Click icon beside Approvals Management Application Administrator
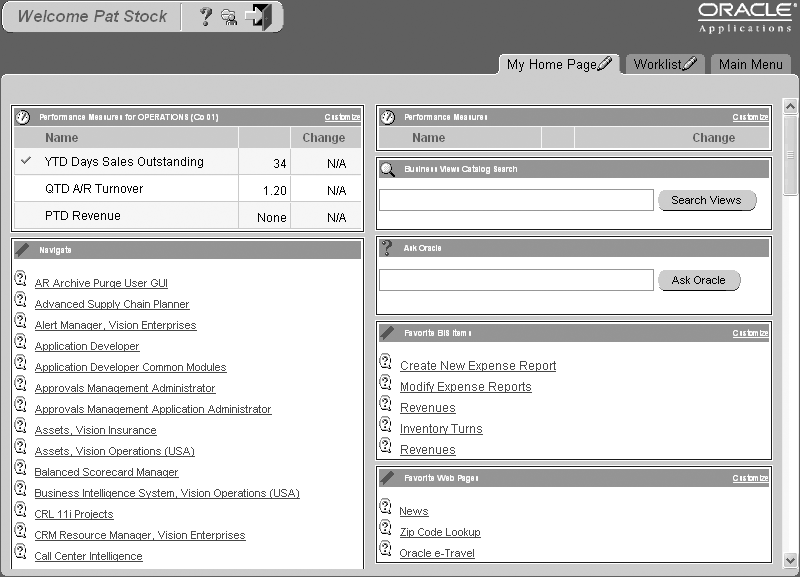The width and height of the screenshot is (800, 577). pyautogui.click(x=20, y=405)
